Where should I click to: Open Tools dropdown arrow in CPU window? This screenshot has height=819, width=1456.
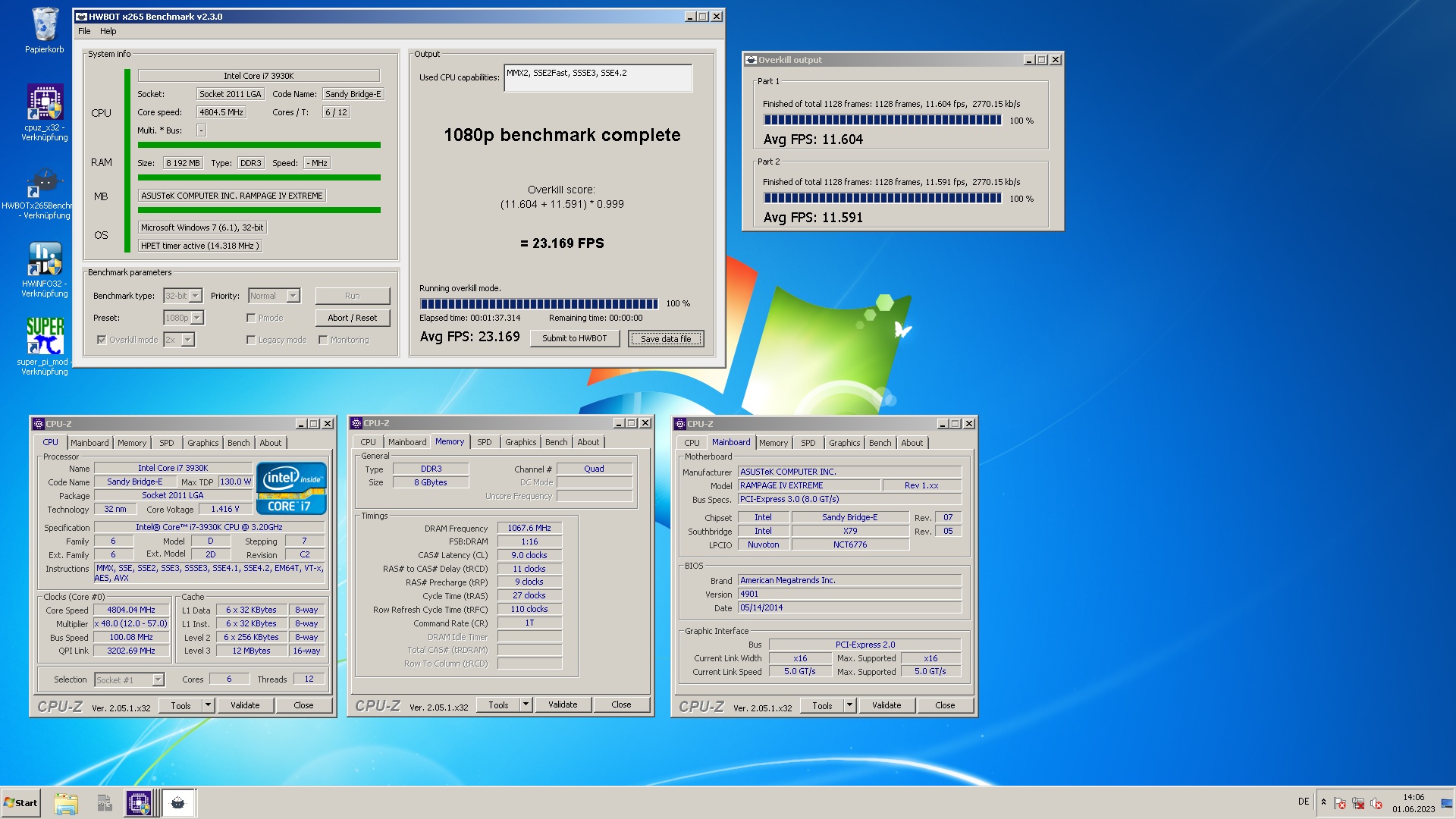tap(208, 705)
